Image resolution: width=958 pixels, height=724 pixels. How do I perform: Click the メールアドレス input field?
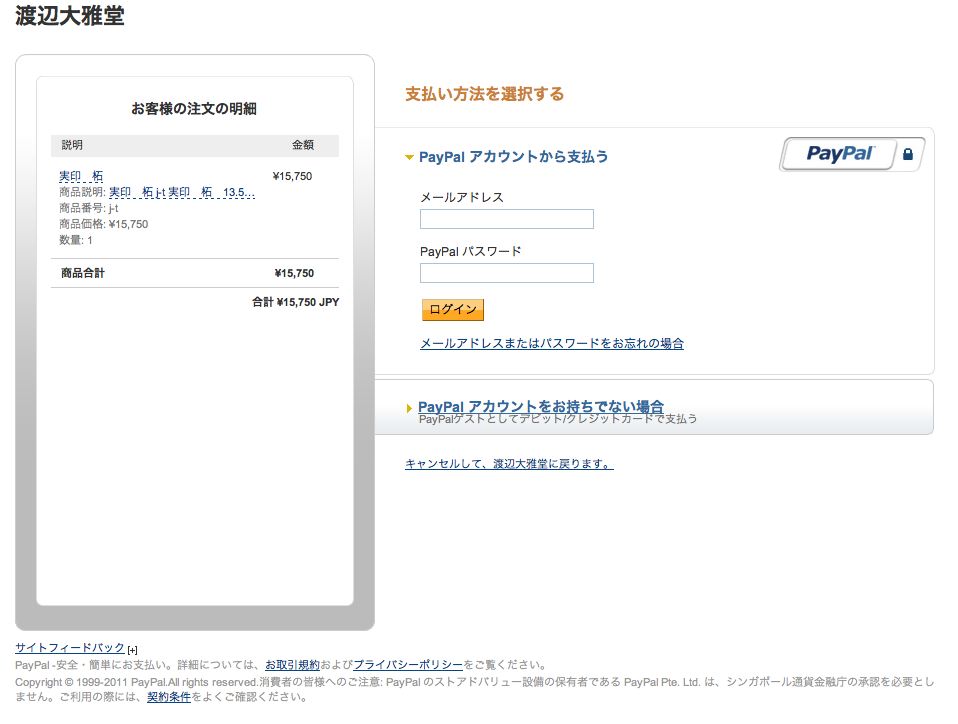(506, 219)
